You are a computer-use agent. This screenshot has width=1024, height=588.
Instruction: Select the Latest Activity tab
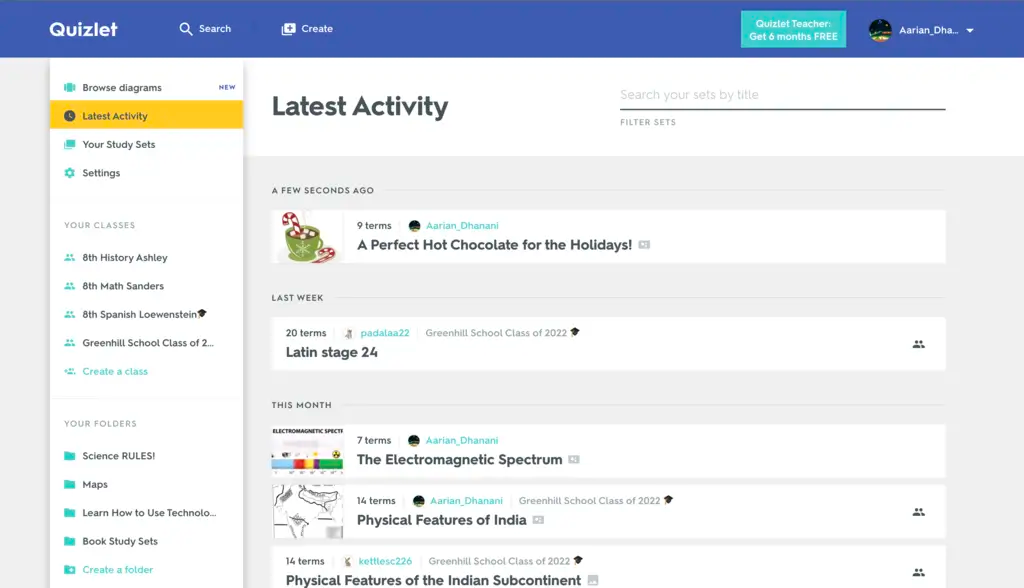[x=114, y=115]
